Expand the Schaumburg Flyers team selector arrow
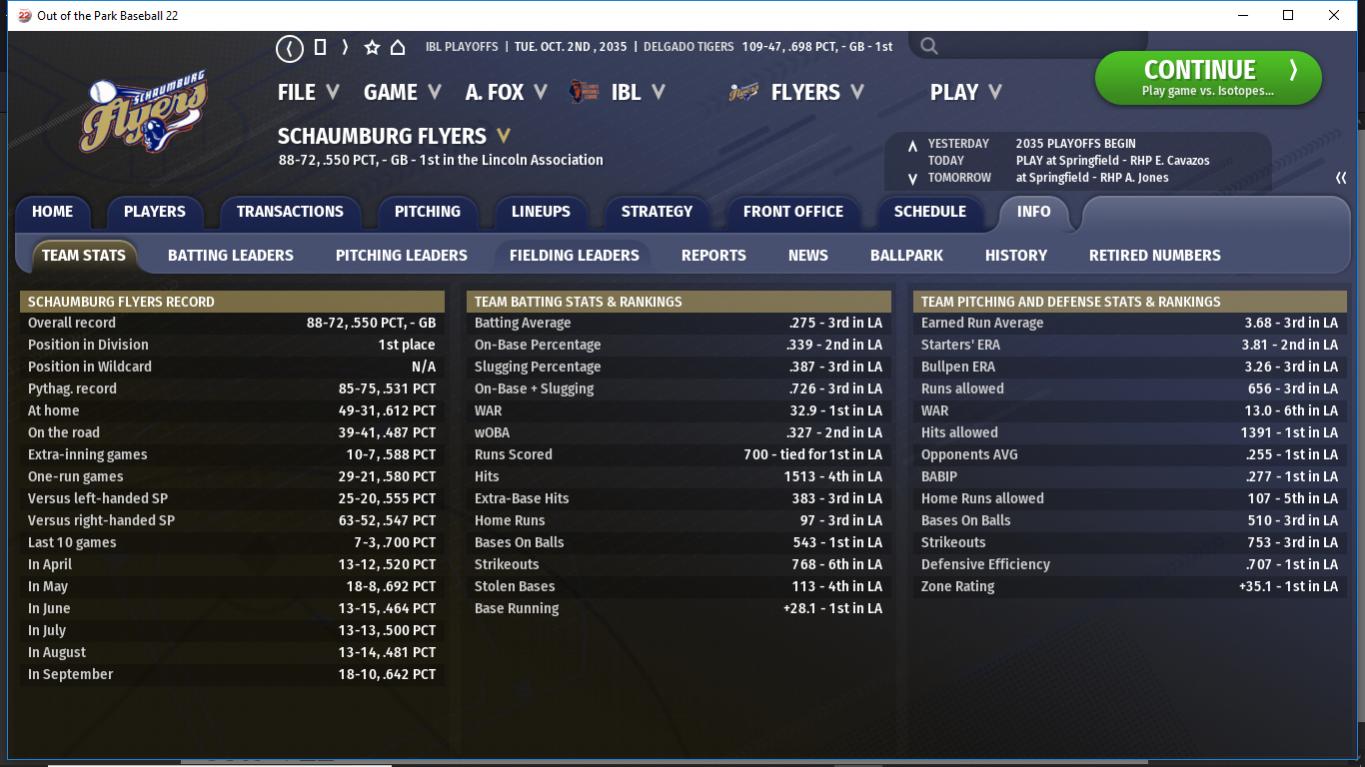This screenshot has height=767, width=1365. pos(504,136)
